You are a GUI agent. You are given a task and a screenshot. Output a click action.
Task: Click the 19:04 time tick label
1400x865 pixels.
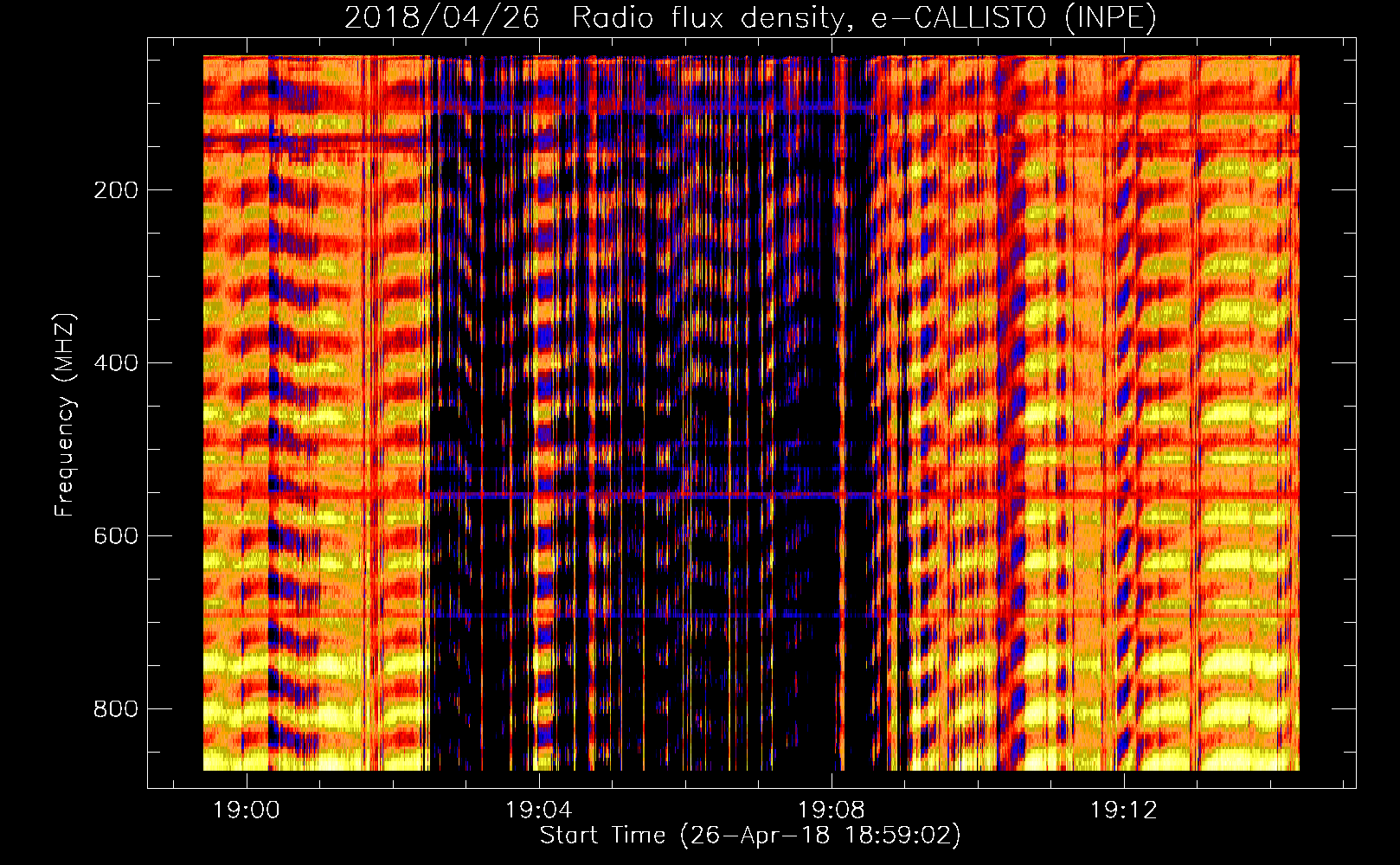coord(539,811)
